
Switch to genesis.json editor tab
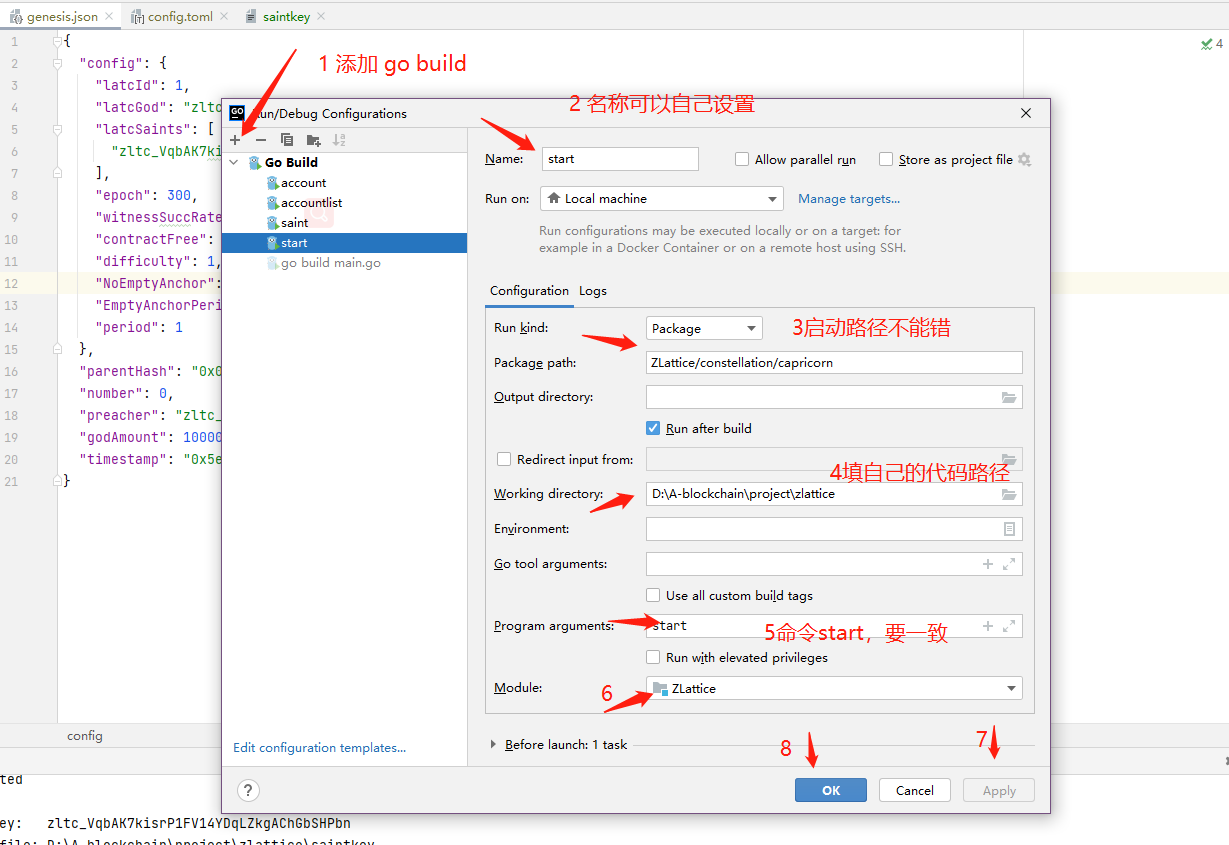click(62, 17)
